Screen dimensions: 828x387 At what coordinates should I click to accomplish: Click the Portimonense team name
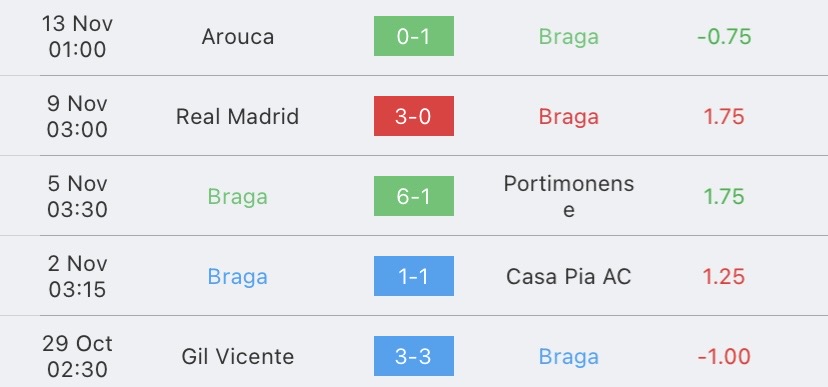[x=569, y=196]
